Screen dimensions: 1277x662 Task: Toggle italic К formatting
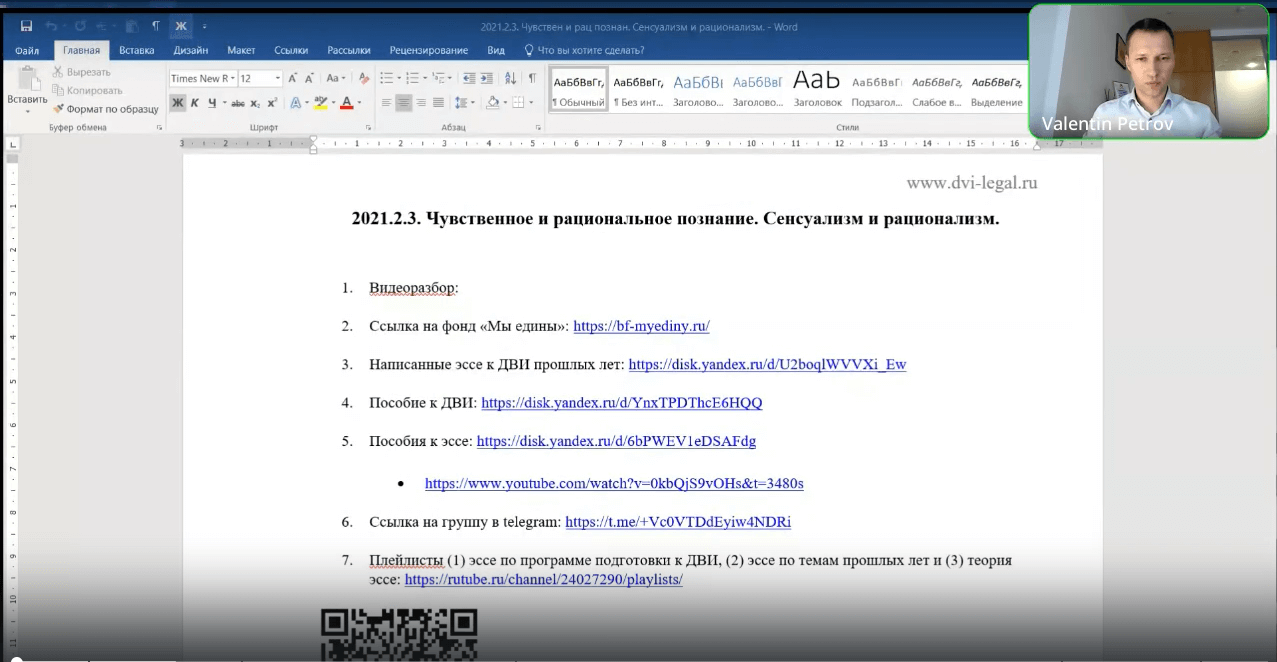195,102
